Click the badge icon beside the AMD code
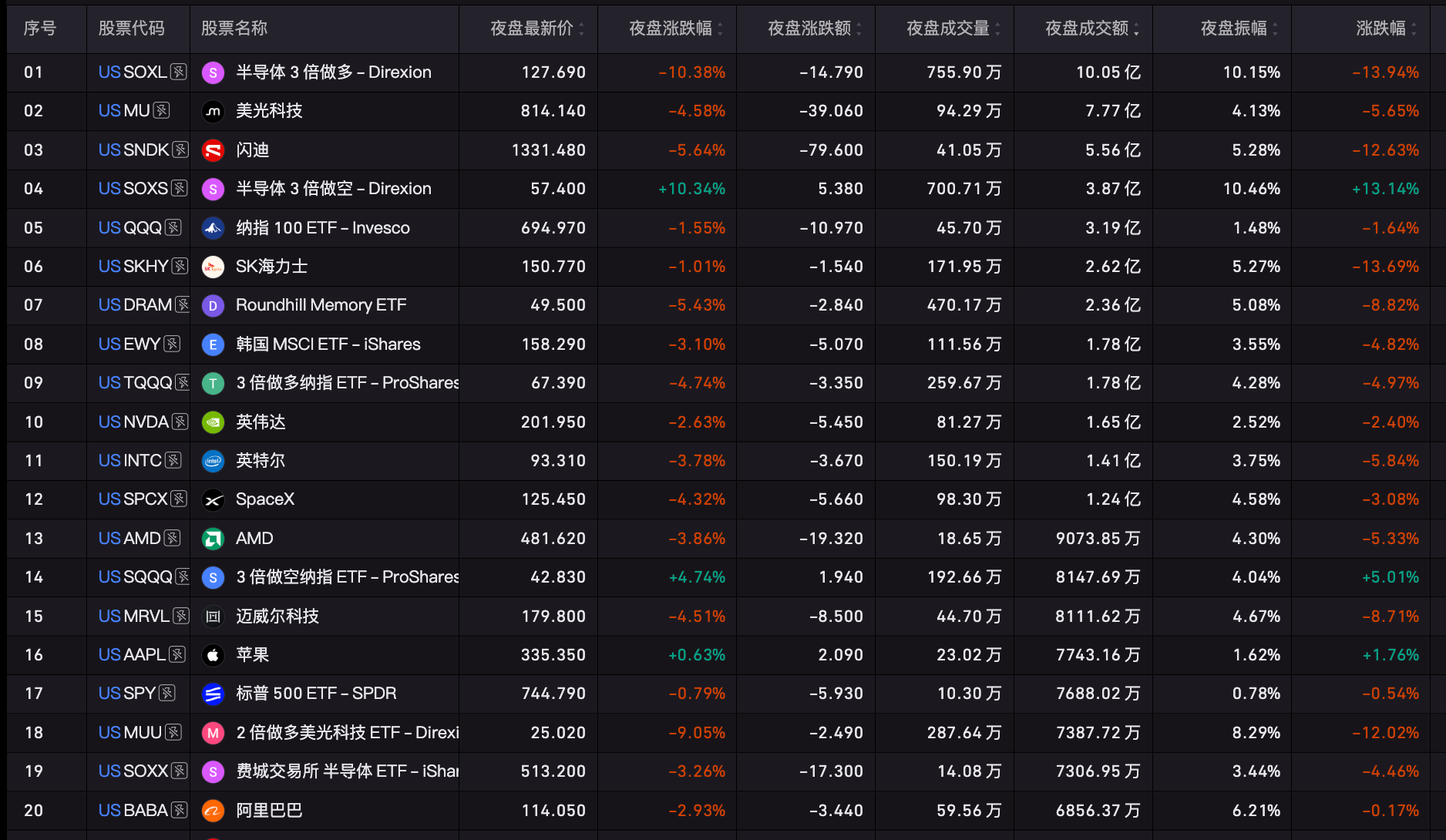This screenshot has height=840, width=1446. coord(173,539)
